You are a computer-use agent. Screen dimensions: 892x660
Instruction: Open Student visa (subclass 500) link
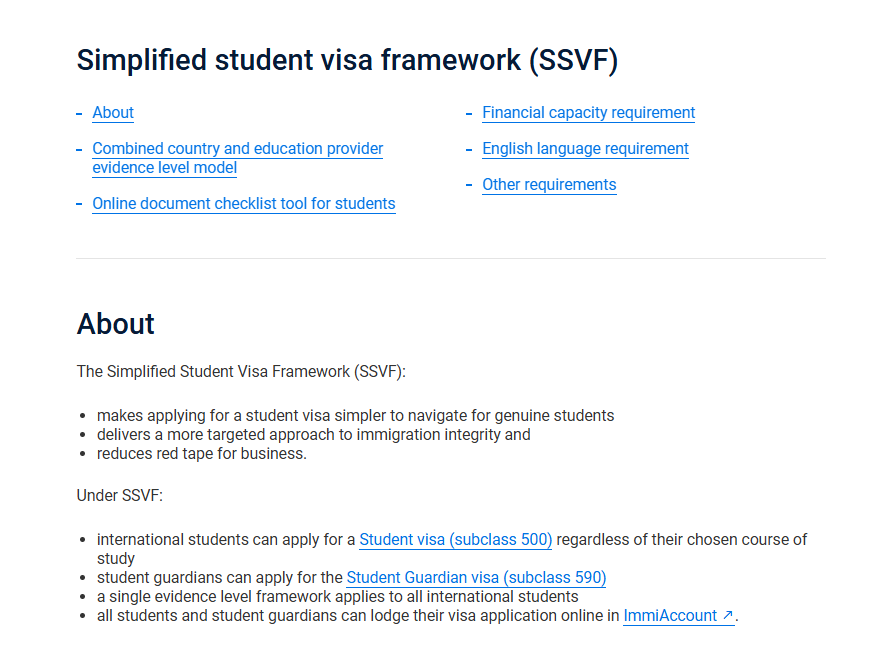click(x=455, y=540)
